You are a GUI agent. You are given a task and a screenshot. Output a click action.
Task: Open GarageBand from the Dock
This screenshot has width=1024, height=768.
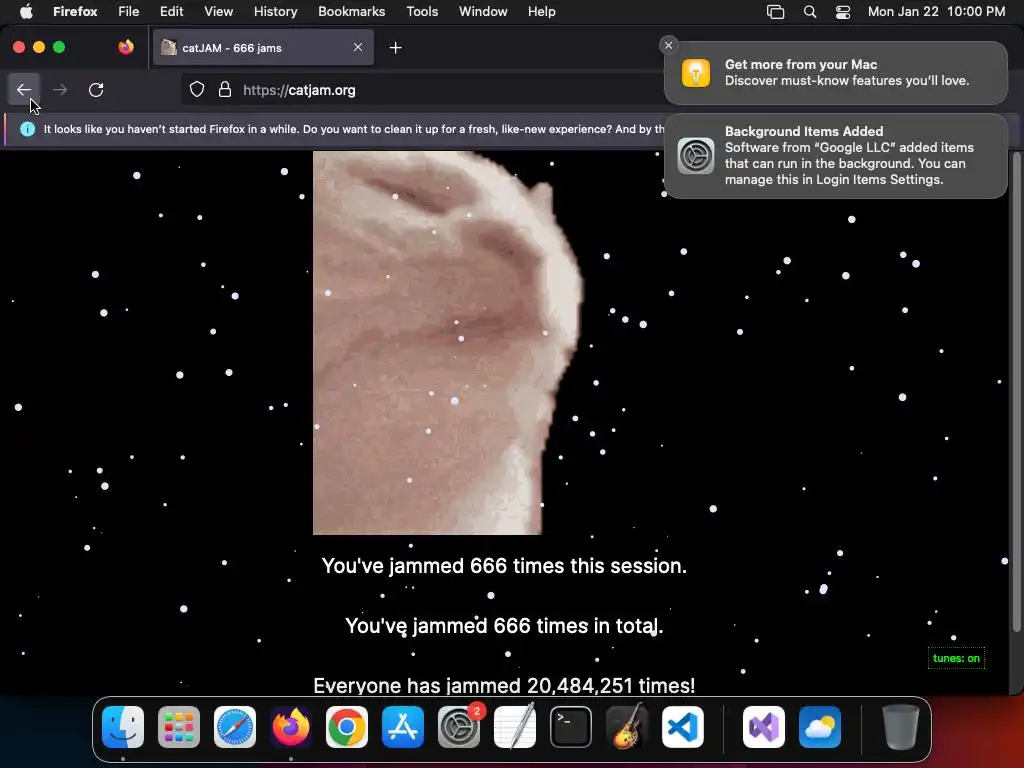click(x=627, y=726)
